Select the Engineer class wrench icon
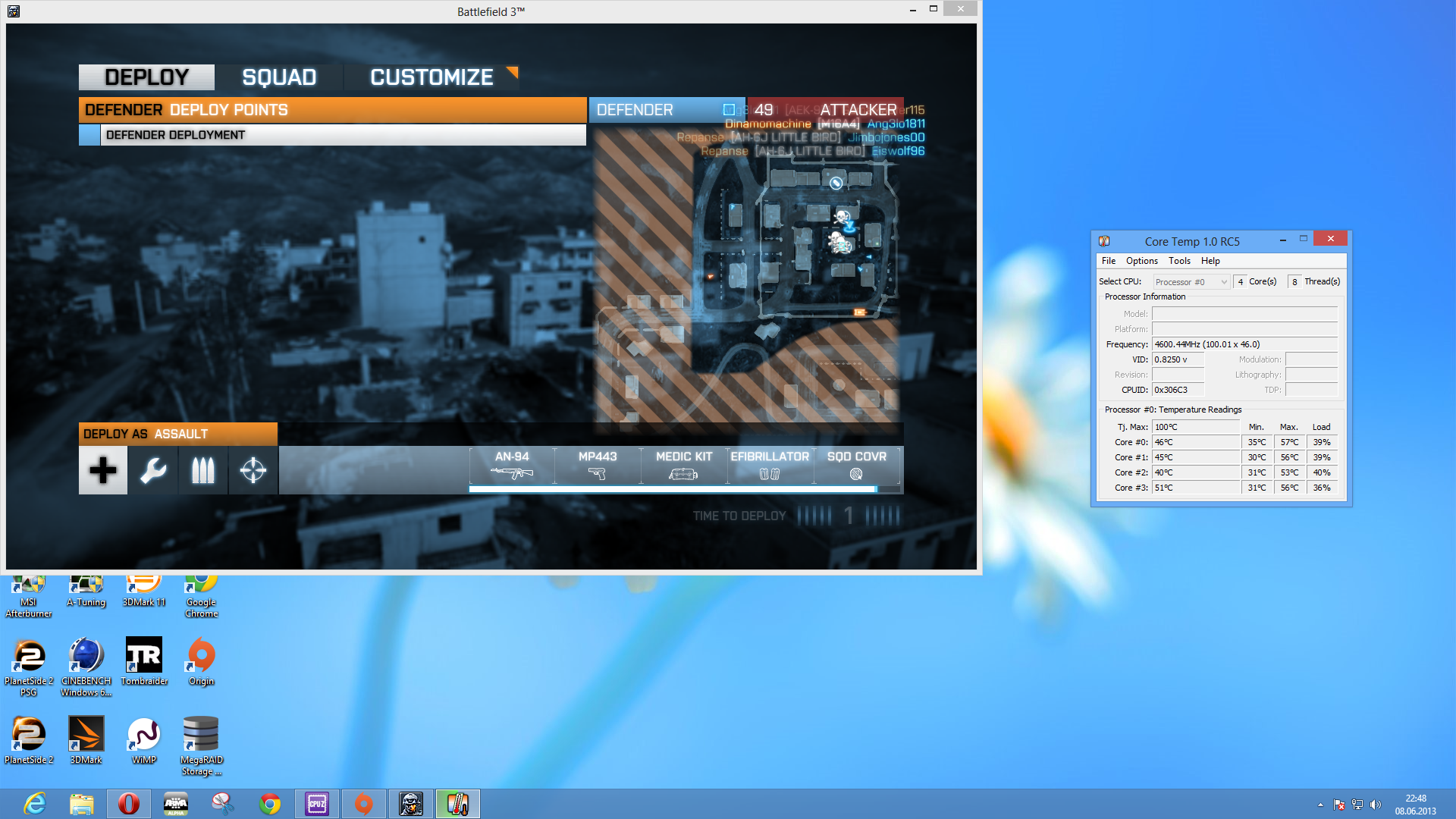Viewport: 1456px width, 819px height. pyautogui.click(x=153, y=470)
